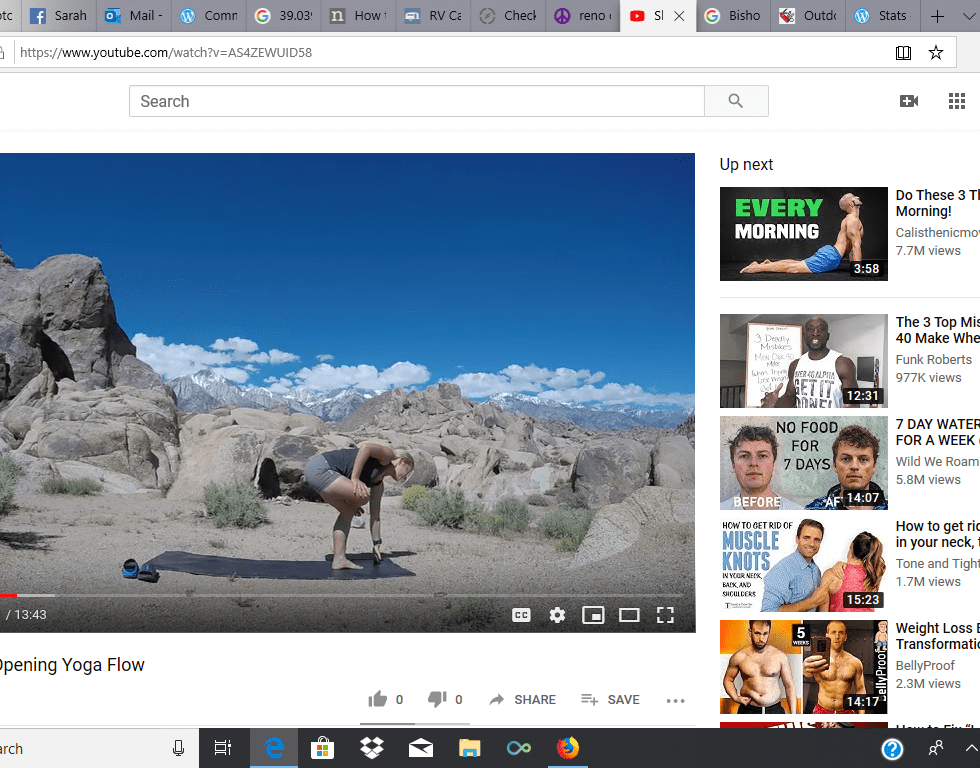Seek on the video progress bar
Image resolution: width=980 pixels, height=768 pixels.
point(300,596)
